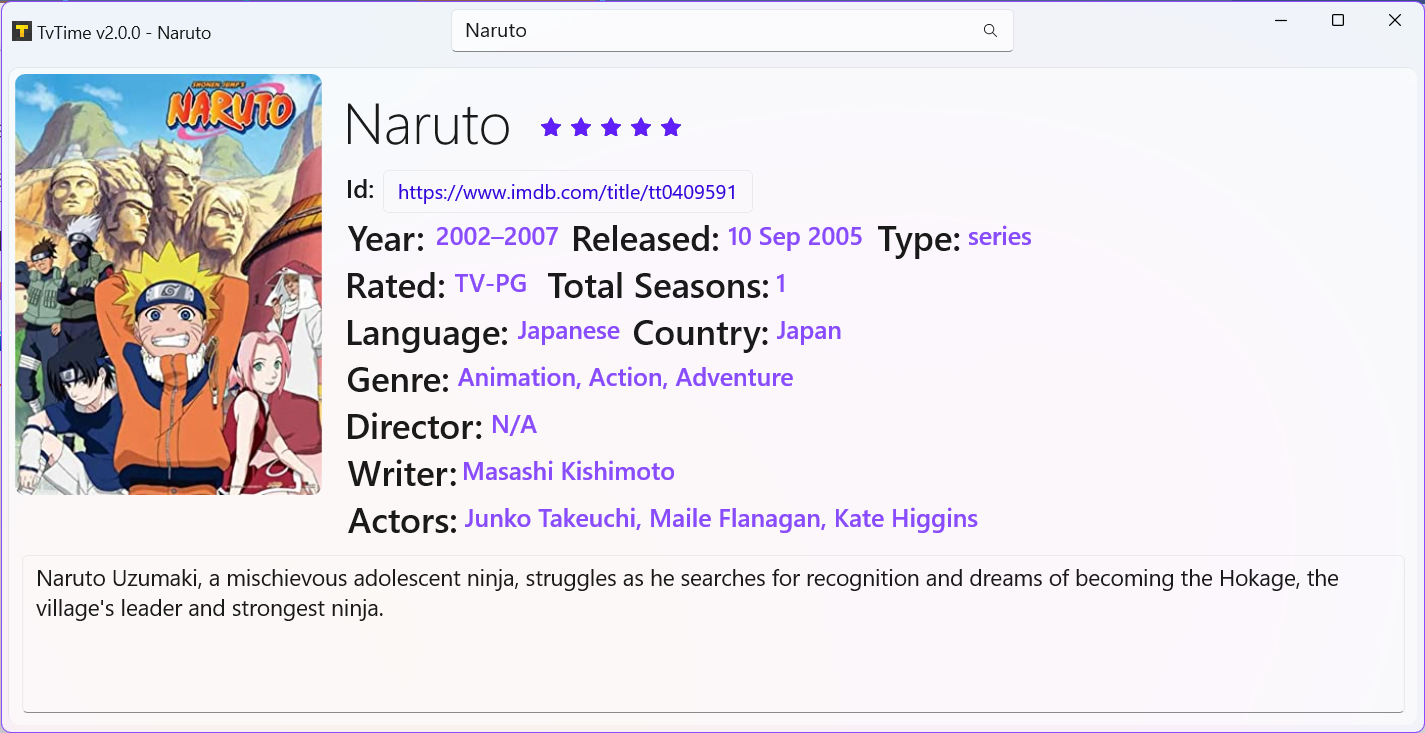Click the Language: label

click(427, 334)
